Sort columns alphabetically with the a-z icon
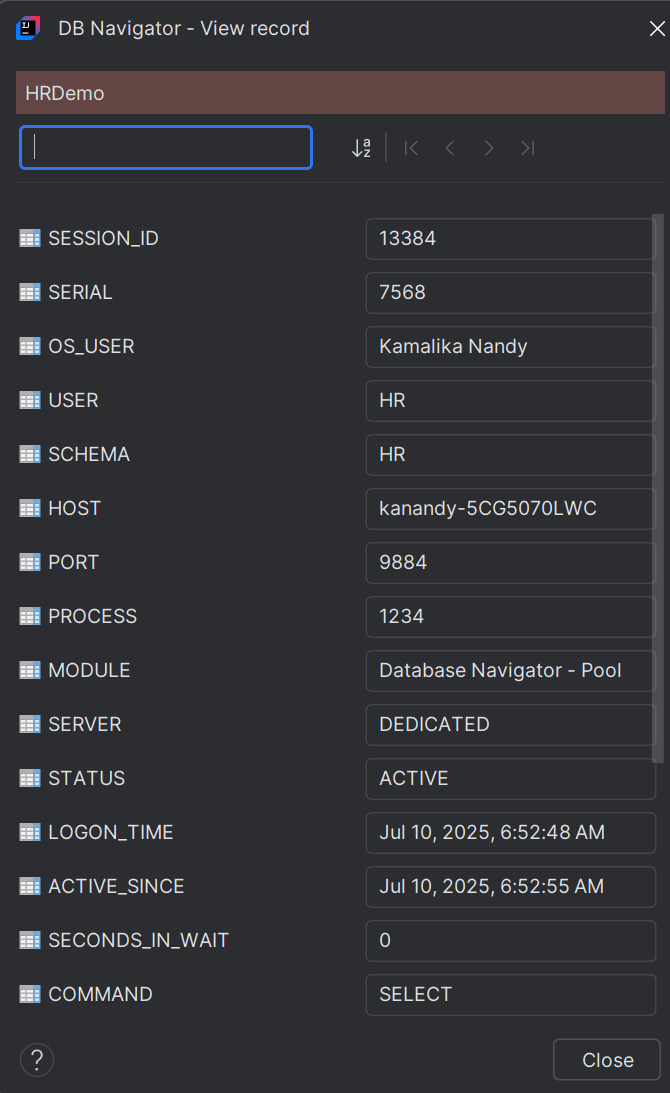This screenshot has width=670, height=1093. [361, 148]
